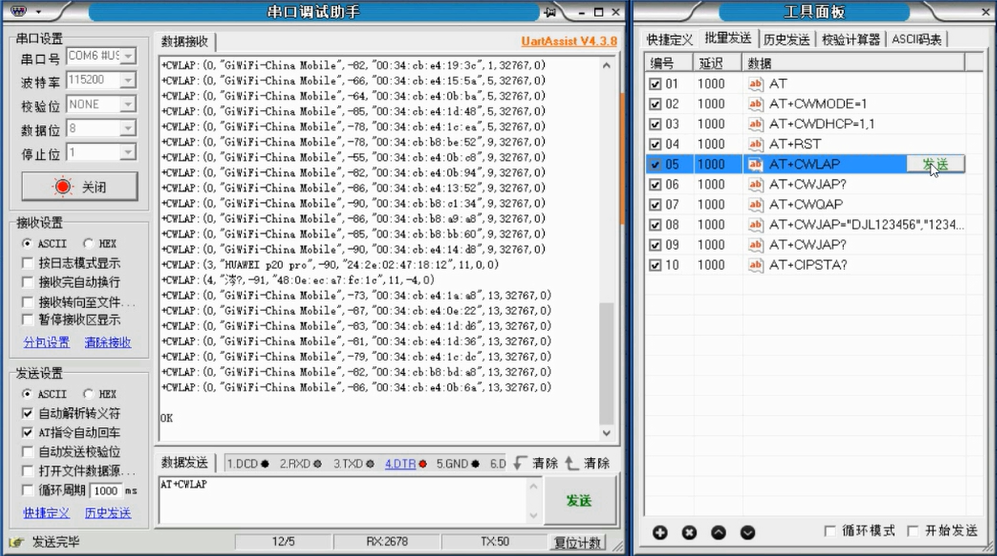The width and height of the screenshot is (997, 556).
Task: Click the receive area scroll-down arrow
Action: tap(607, 433)
